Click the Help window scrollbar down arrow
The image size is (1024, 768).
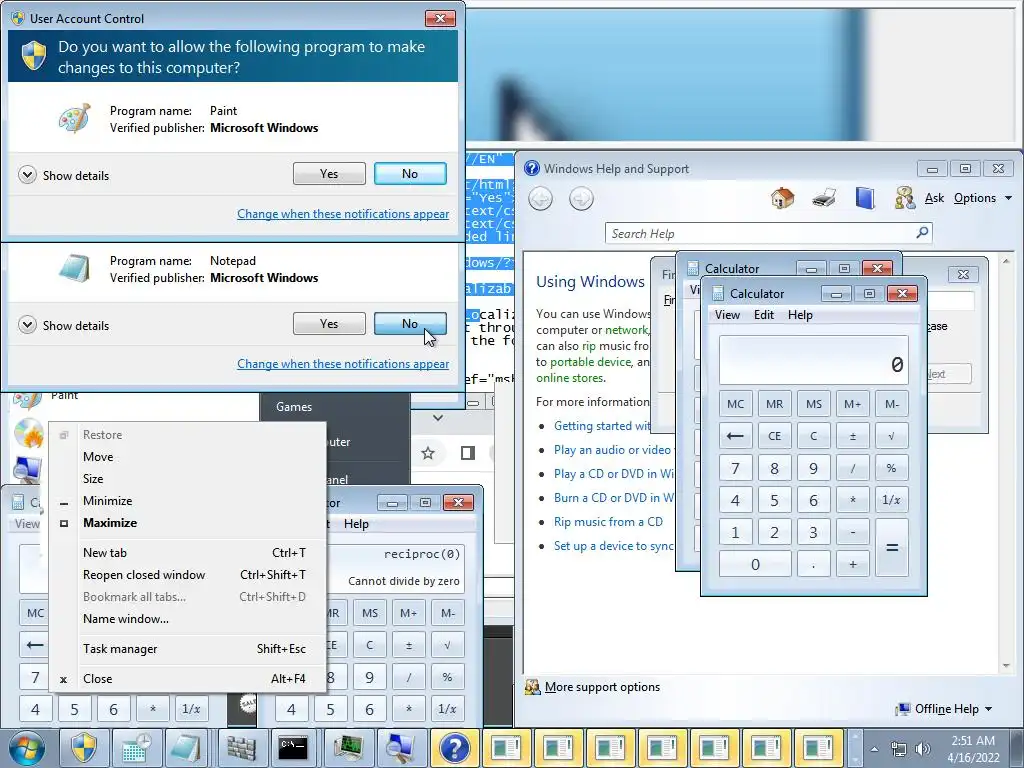(1006, 667)
